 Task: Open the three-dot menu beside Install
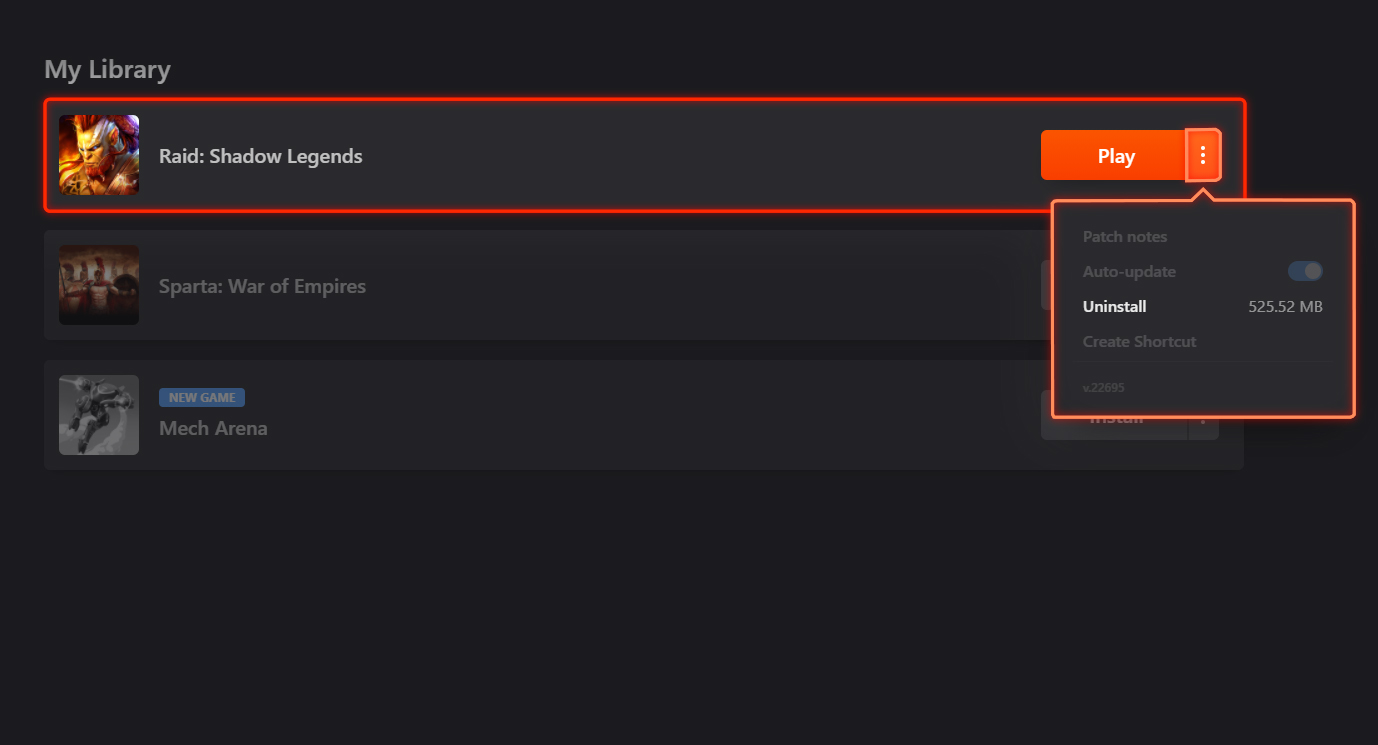(x=1203, y=429)
